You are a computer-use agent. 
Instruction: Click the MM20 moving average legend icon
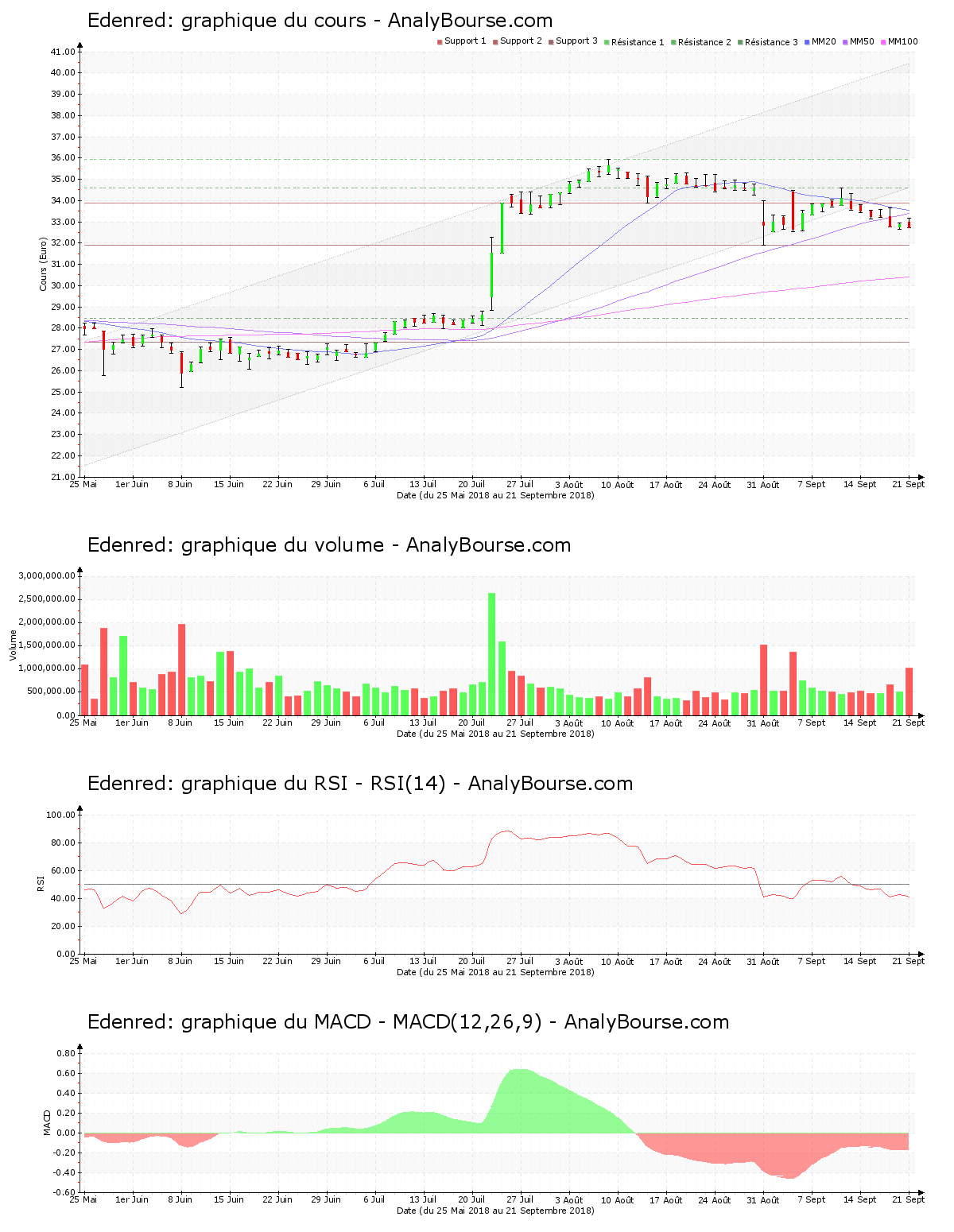pos(808,41)
